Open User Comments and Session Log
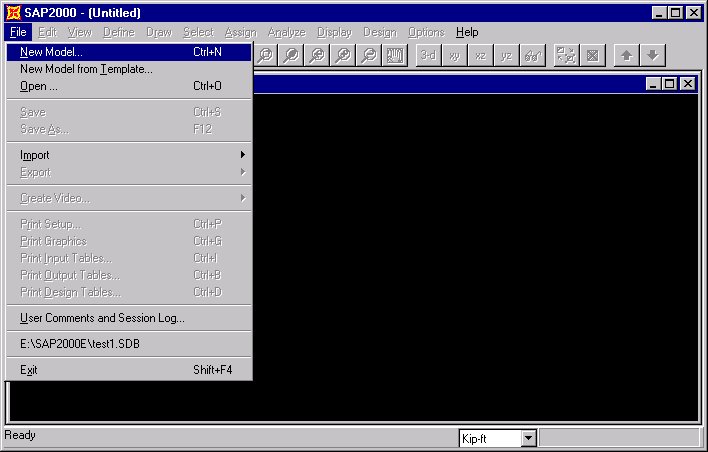 [x=129, y=318]
